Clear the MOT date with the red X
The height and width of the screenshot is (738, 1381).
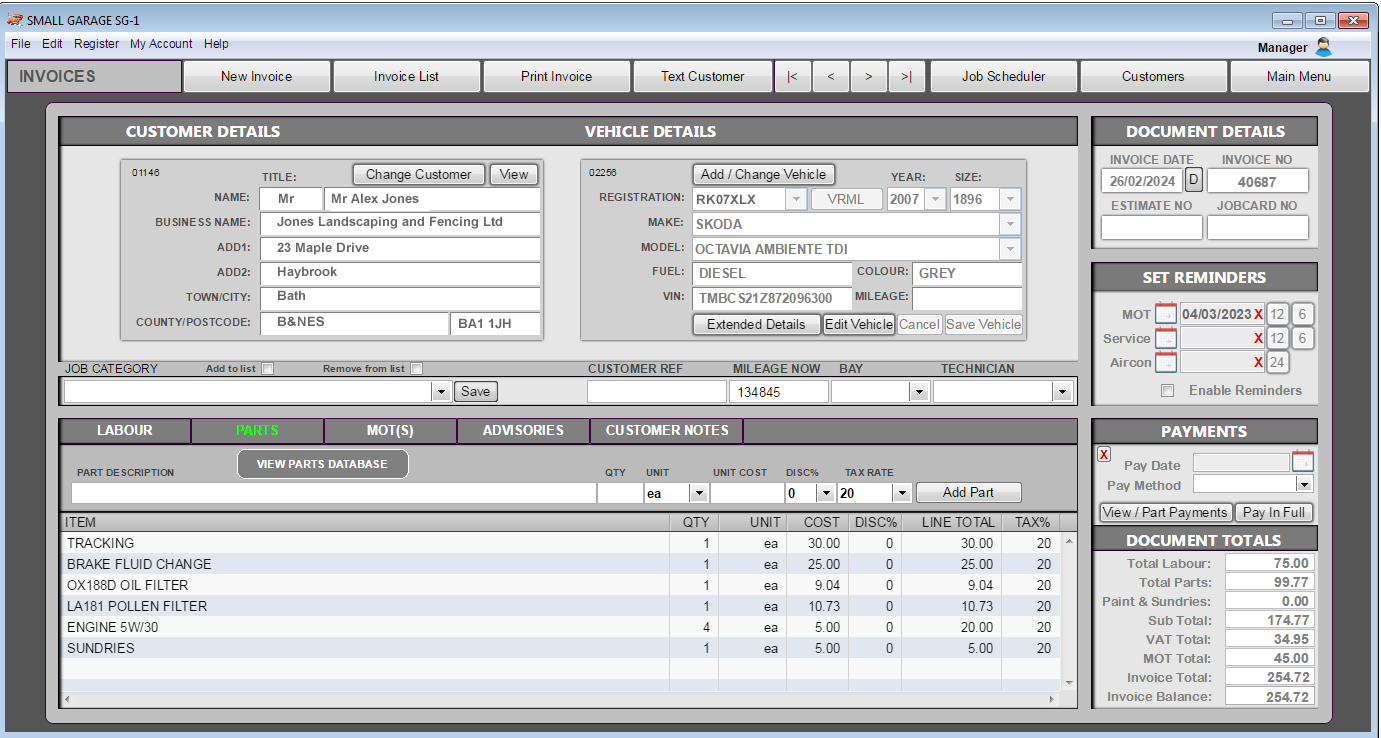[x=1259, y=313]
